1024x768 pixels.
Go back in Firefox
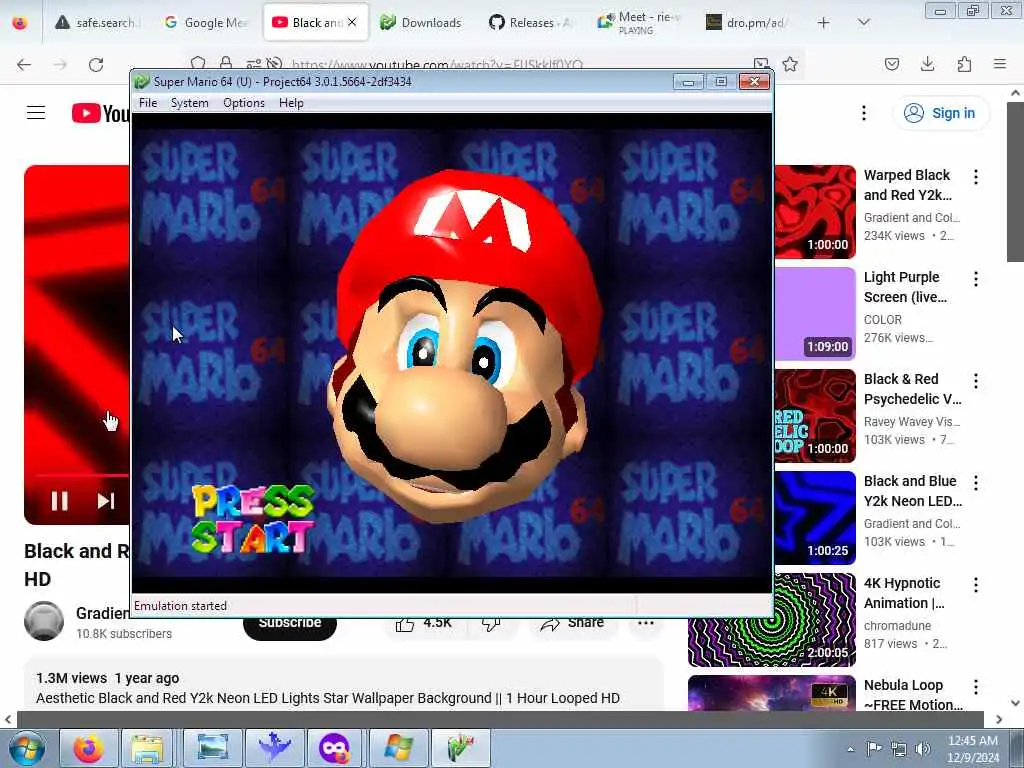(24, 64)
